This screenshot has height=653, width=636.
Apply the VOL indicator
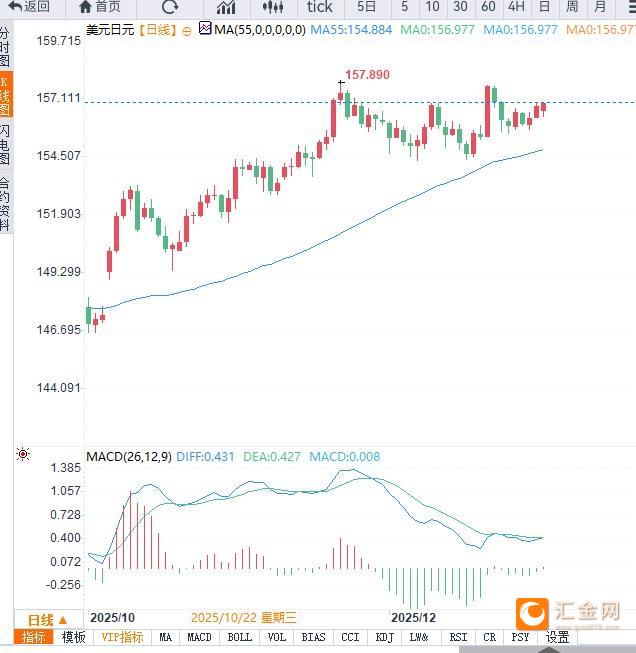coord(277,638)
